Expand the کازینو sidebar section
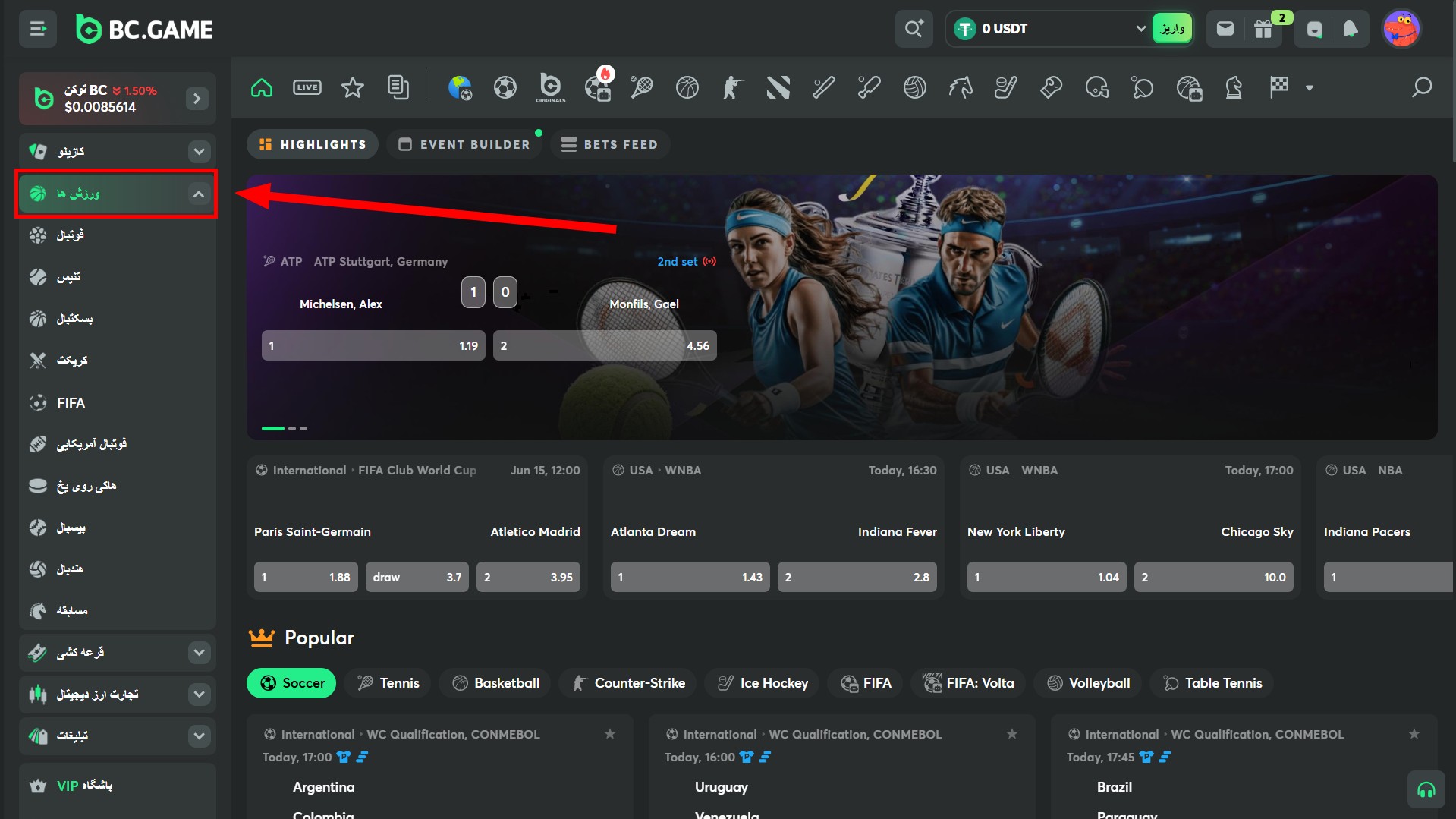 coord(200,151)
